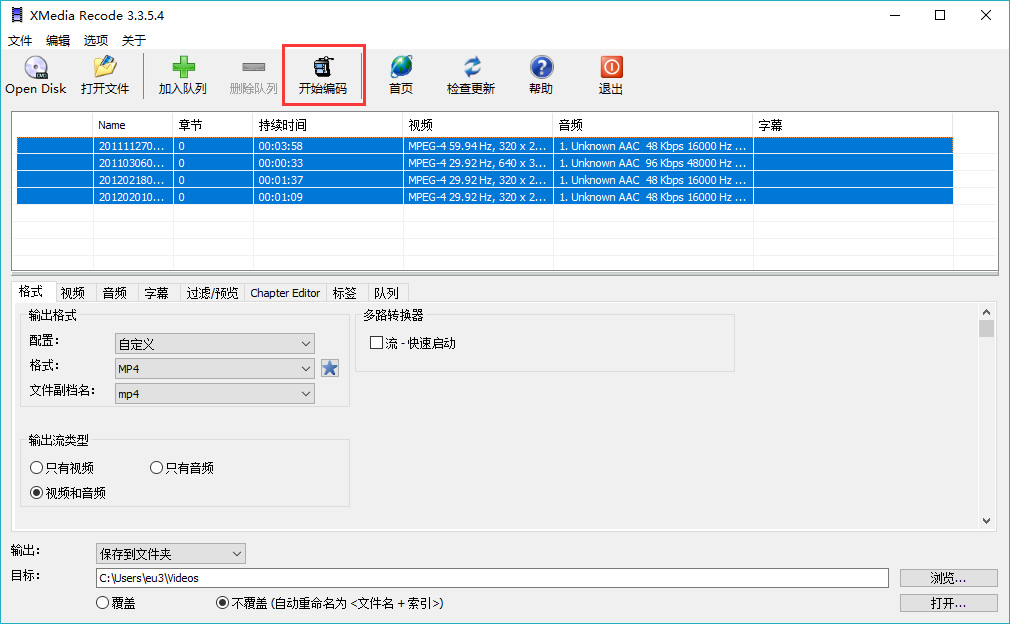Click the 字幕 column header in file list

click(853, 125)
